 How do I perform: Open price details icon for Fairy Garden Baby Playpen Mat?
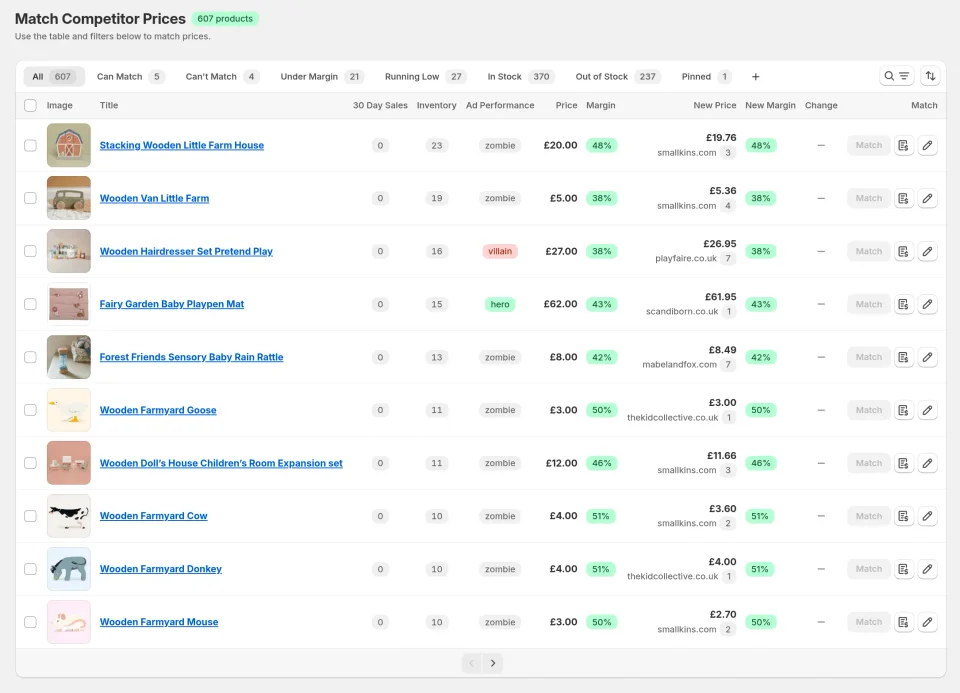tap(903, 304)
